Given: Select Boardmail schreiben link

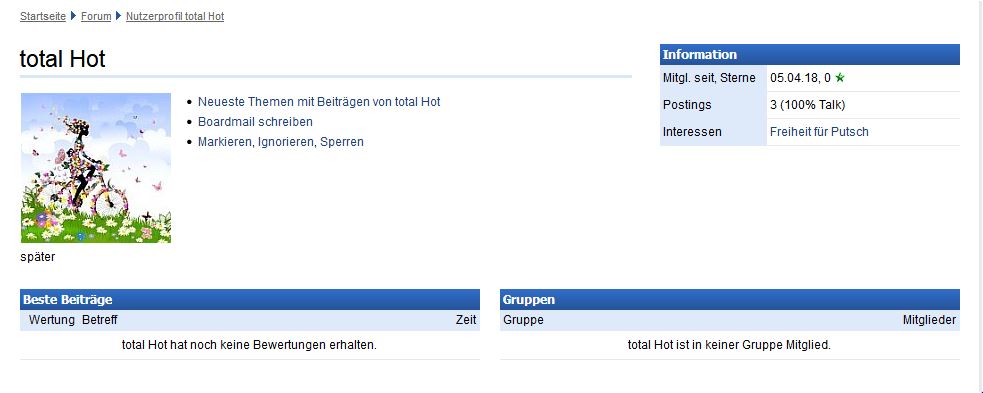Looking at the screenshot, I should [255, 122].
